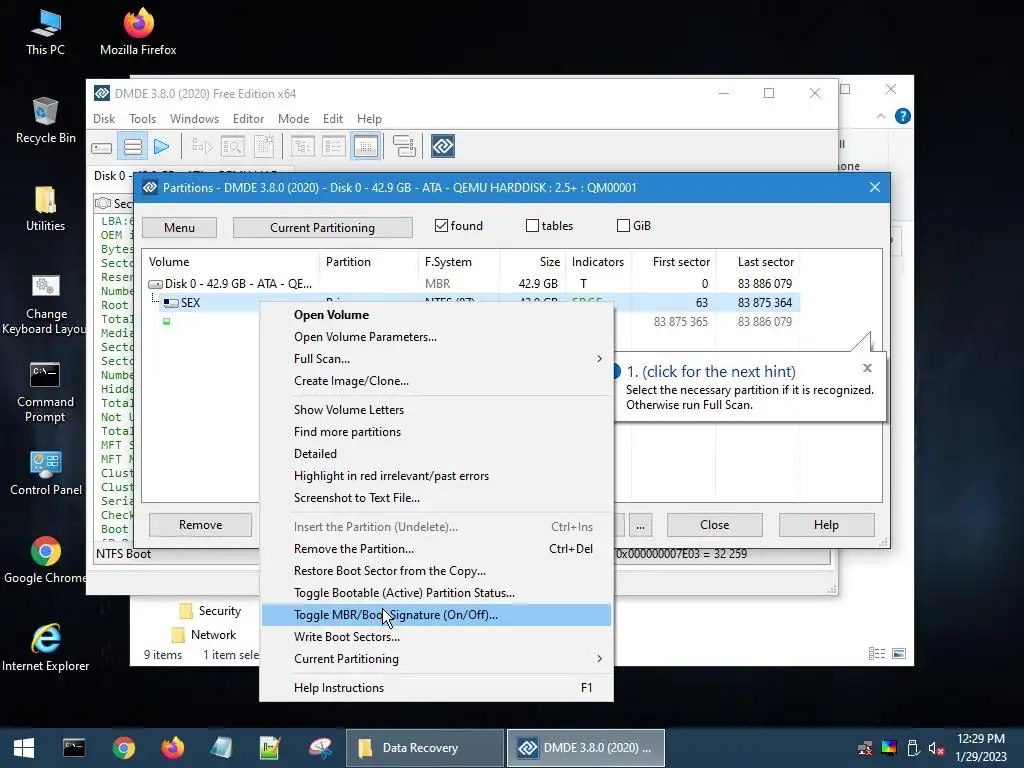Open Control Panel desktop icon
This screenshot has width=1024, height=768.
point(46,473)
